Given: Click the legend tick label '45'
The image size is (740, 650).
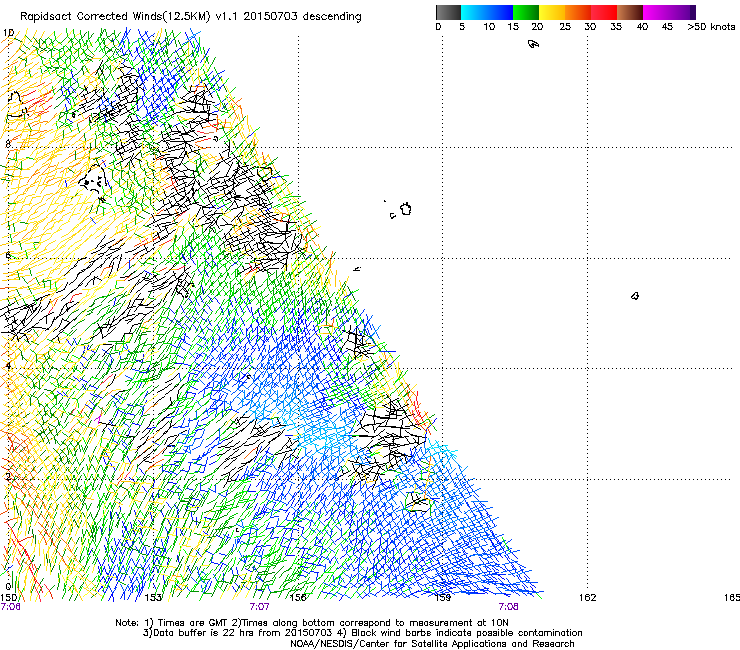Looking at the screenshot, I should pyautogui.click(x=667, y=27).
